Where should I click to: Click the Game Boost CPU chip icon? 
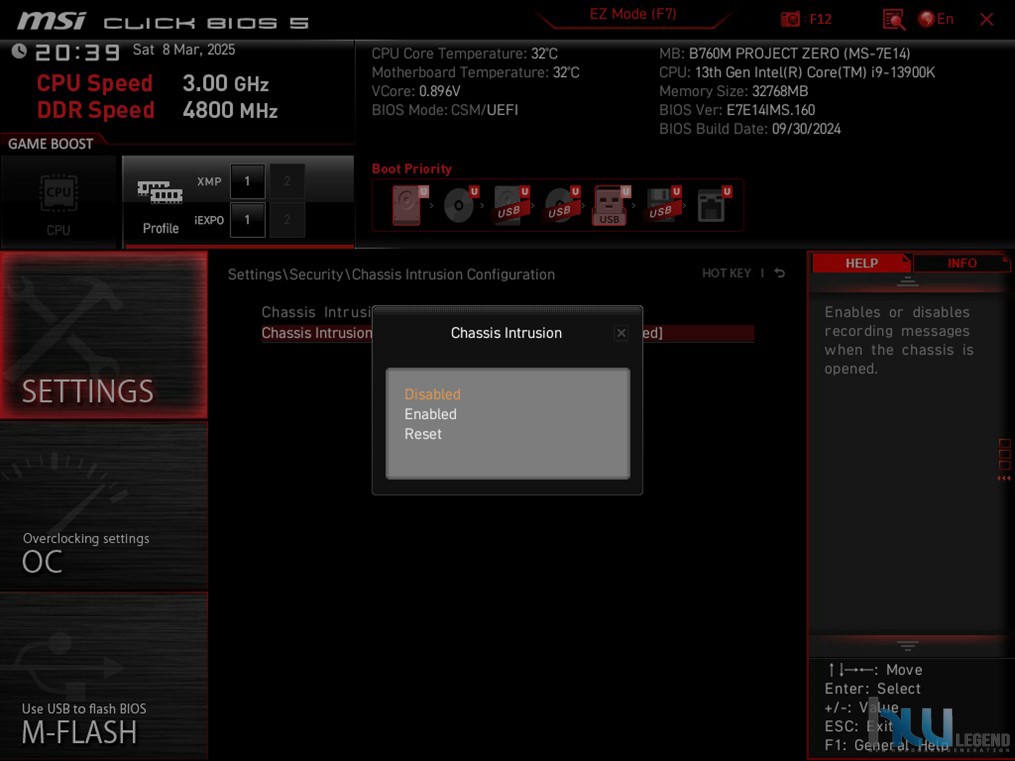(58, 192)
